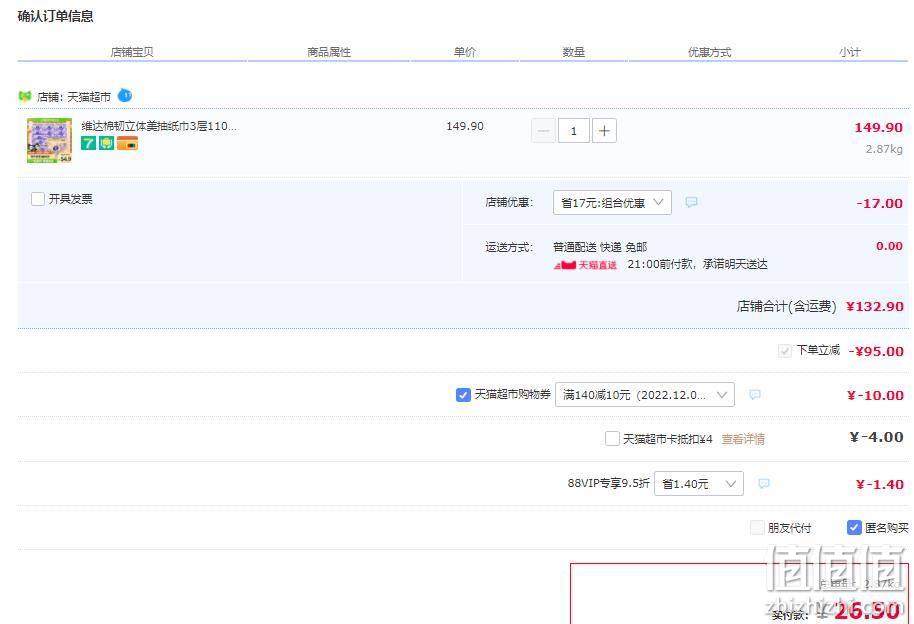Click the green shield guarantee icon under product
The image size is (914, 624).
tap(106, 143)
